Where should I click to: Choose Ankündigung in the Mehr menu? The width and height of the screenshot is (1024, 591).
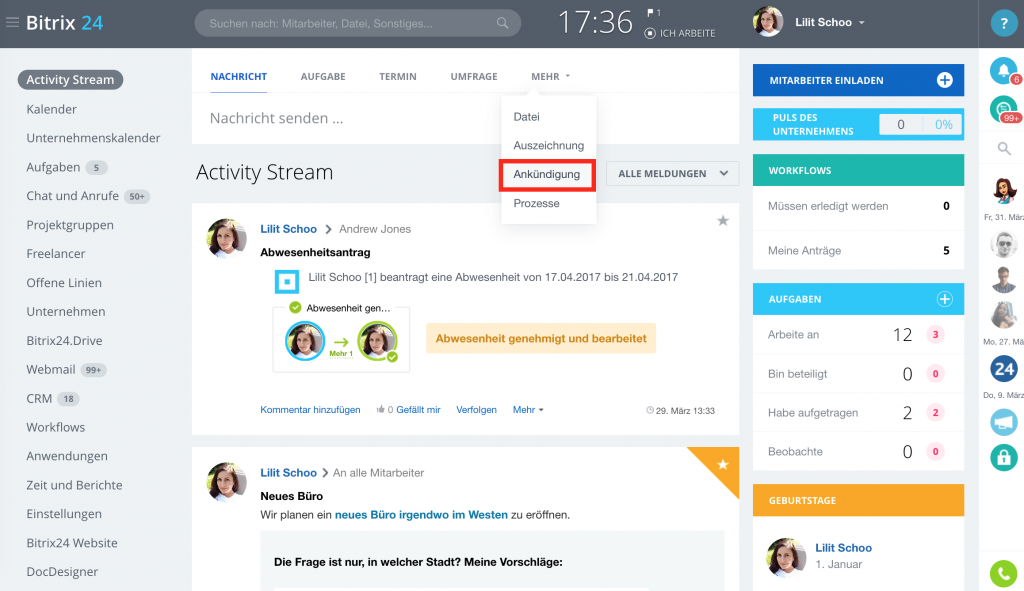click(548, 174)
